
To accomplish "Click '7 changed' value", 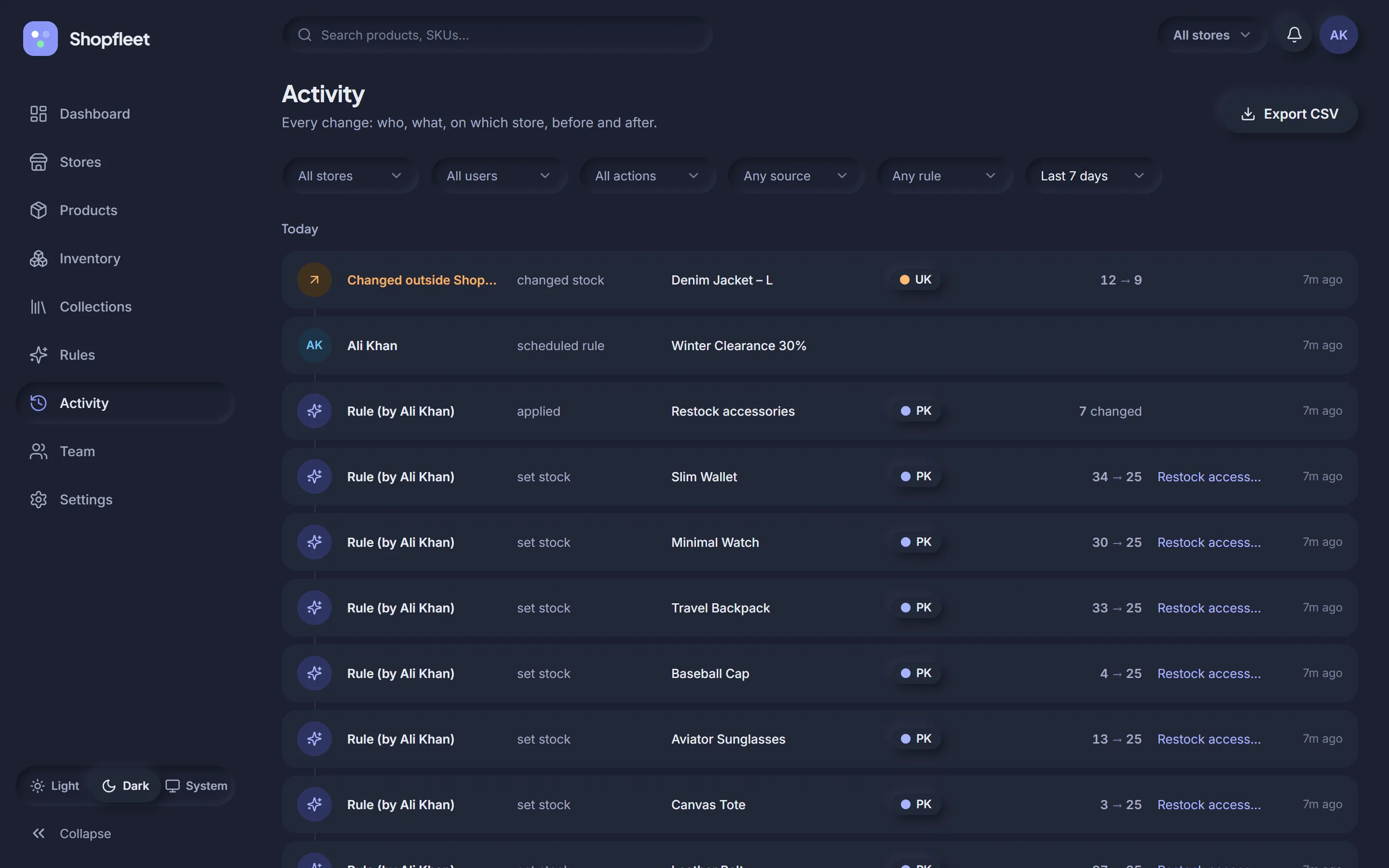I will coord(1110,411).
